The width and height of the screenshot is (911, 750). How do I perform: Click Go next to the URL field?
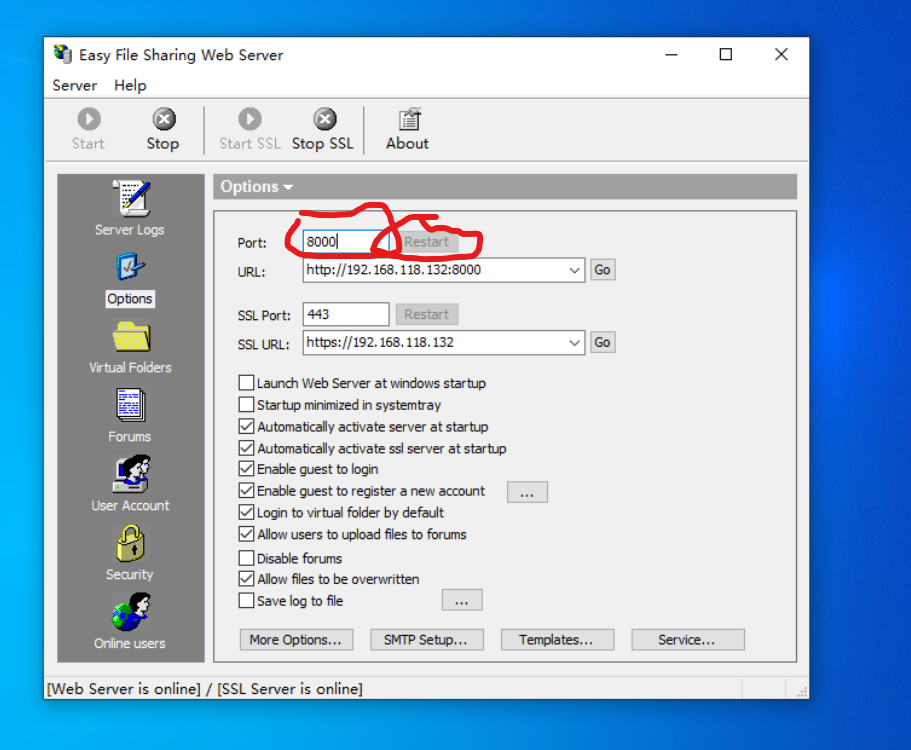[602, 270]
